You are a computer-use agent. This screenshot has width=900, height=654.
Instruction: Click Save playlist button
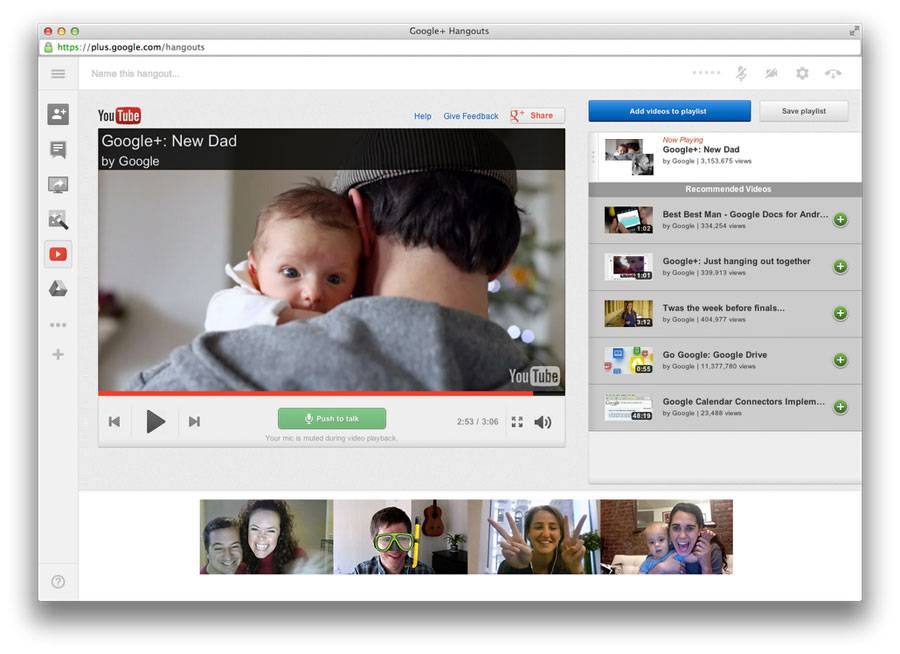(804, 111)
